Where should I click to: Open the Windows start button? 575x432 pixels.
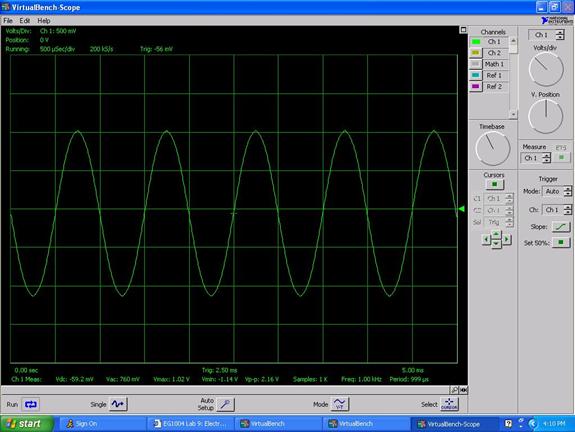(27, 424)
